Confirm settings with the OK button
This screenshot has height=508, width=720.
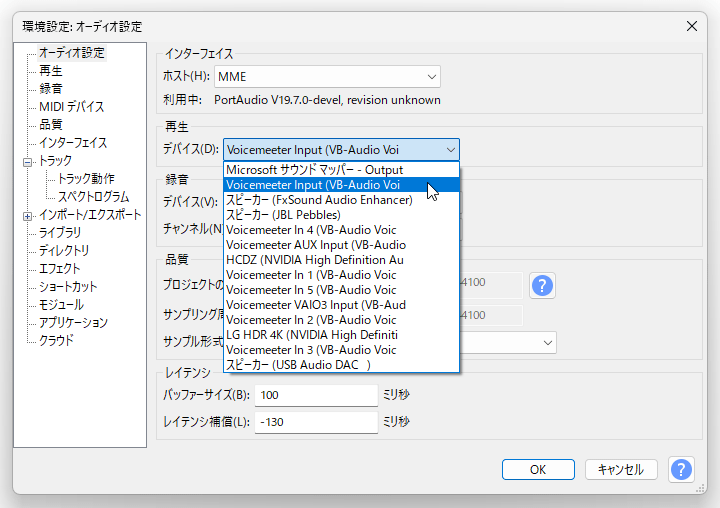pos(538,469)
